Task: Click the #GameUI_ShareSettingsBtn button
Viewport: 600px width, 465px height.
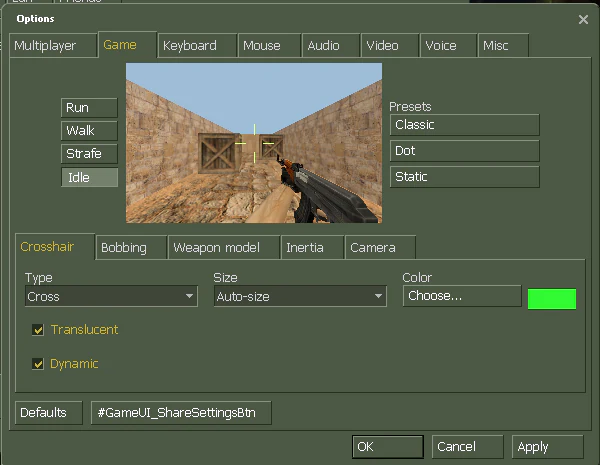Action: 181,413
